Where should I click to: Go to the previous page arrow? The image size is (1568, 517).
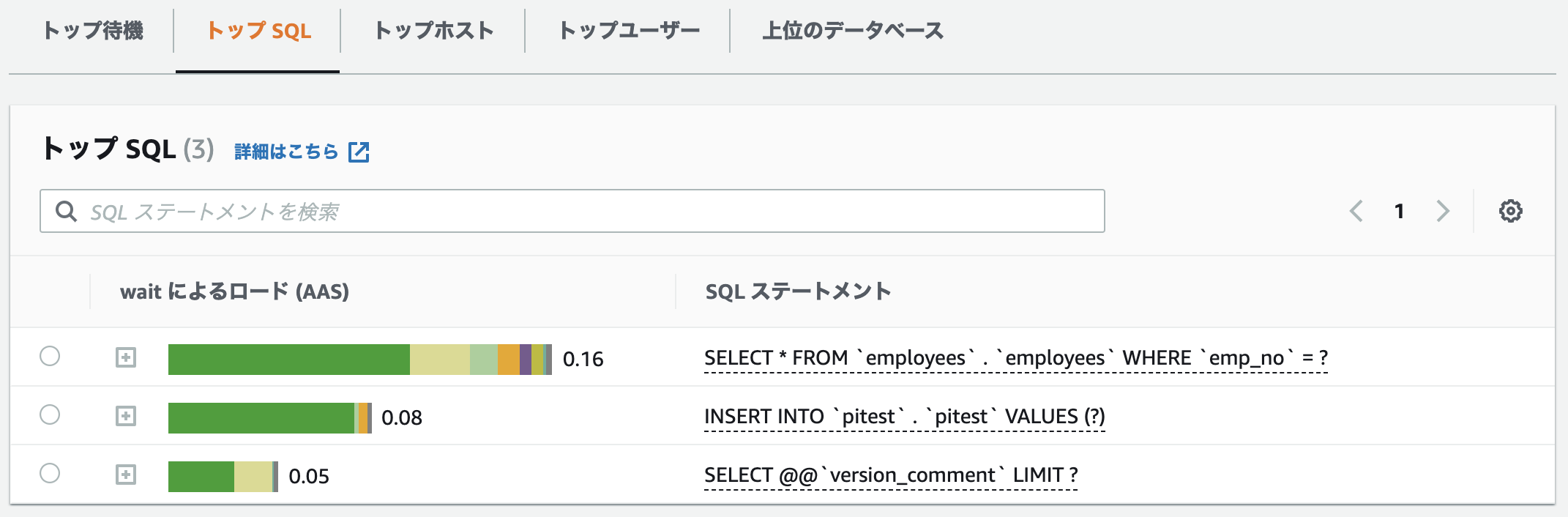tap(1356, 211)
